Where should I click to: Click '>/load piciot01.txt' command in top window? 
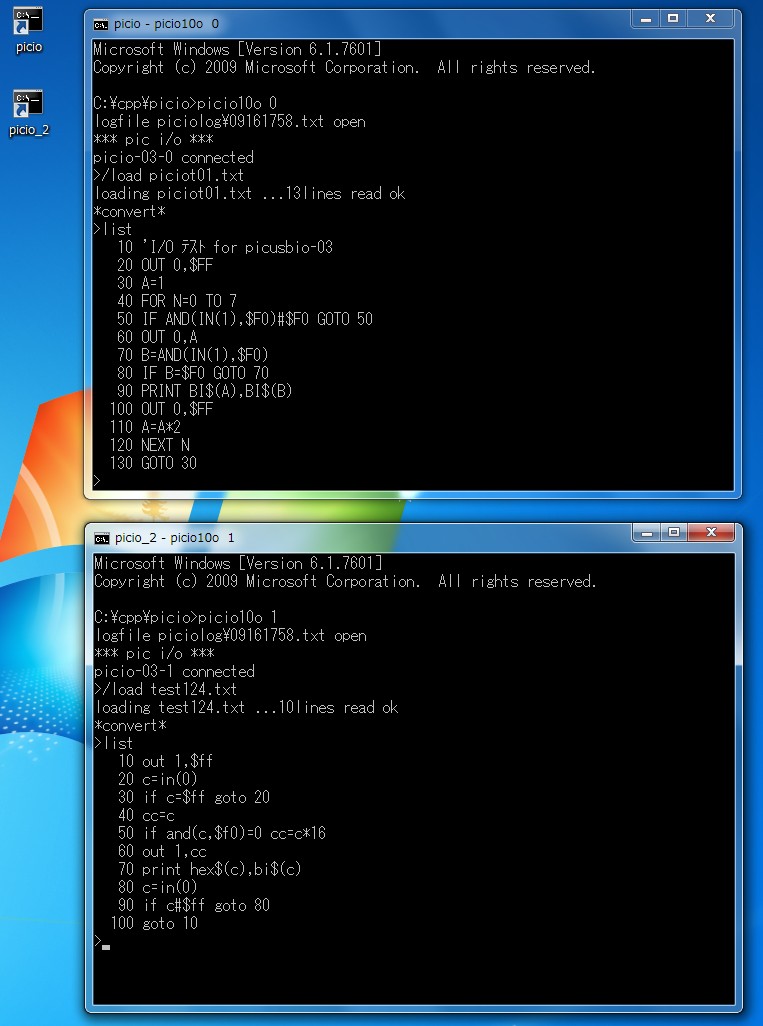(x=169, y=175)
